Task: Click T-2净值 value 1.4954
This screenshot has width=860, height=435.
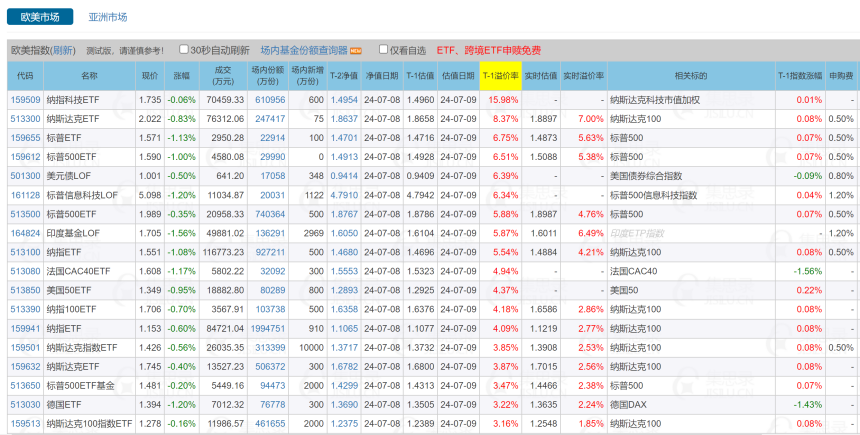Action: point(344,100)
